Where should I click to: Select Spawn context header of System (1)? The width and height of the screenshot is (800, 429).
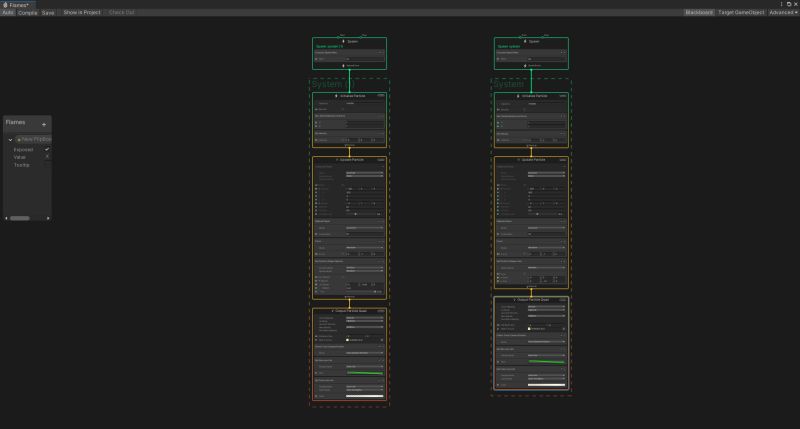349,41
